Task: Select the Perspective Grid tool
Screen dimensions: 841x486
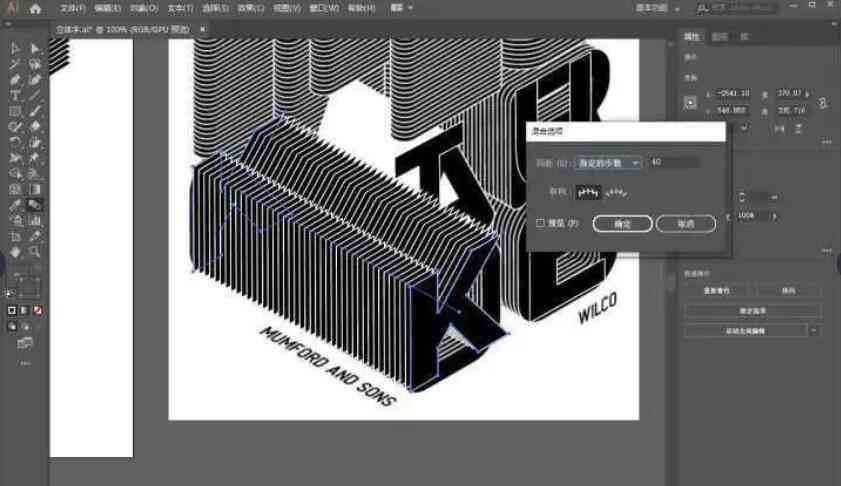Action: 35,173
